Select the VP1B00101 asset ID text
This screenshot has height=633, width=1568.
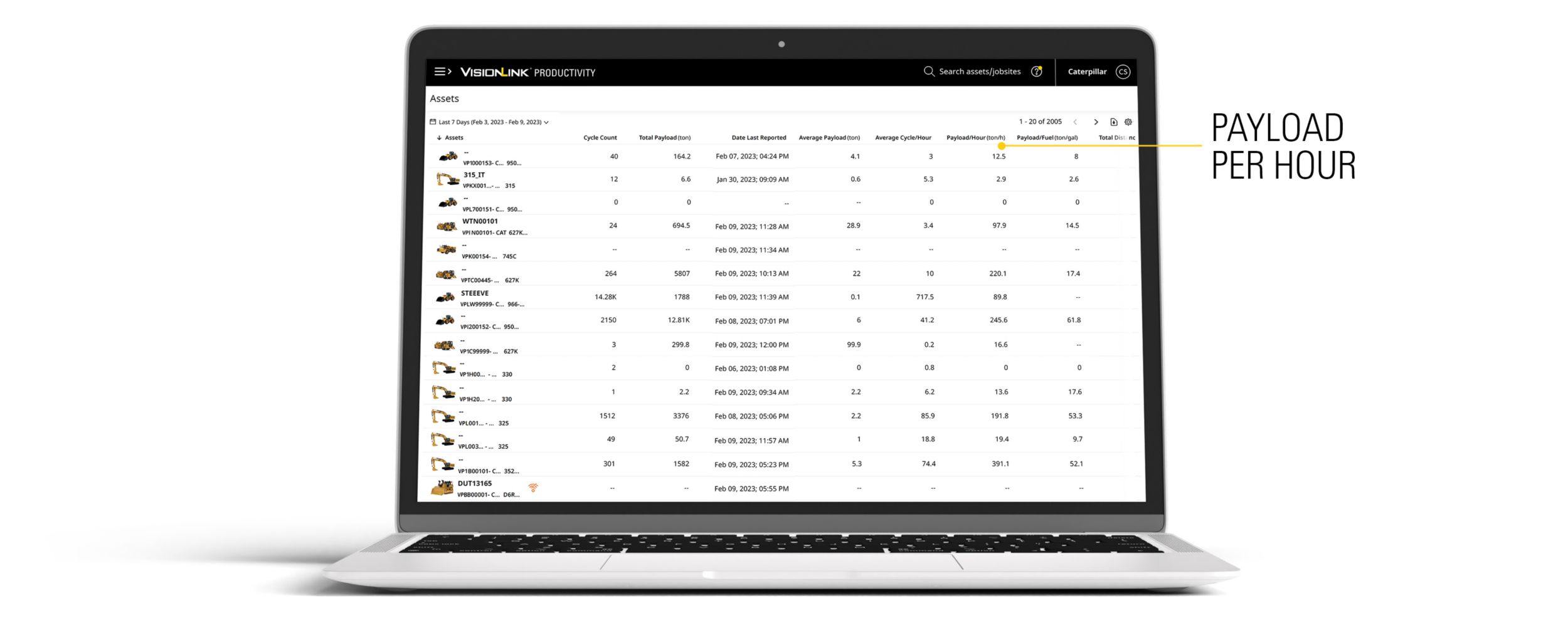(x=479, y=471)
